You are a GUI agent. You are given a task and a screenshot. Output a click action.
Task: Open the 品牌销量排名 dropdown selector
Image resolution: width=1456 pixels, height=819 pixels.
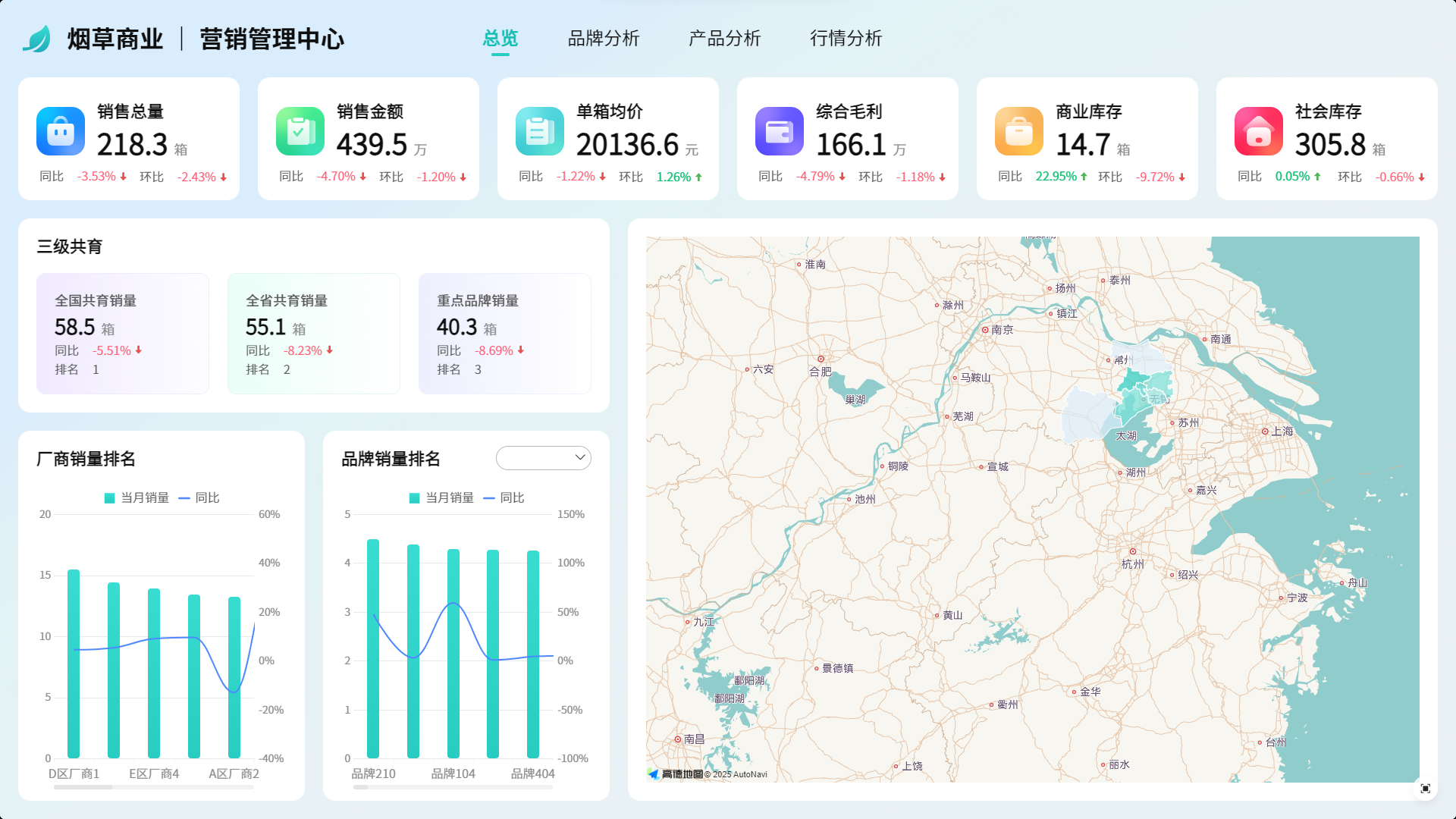coord(544,458)
